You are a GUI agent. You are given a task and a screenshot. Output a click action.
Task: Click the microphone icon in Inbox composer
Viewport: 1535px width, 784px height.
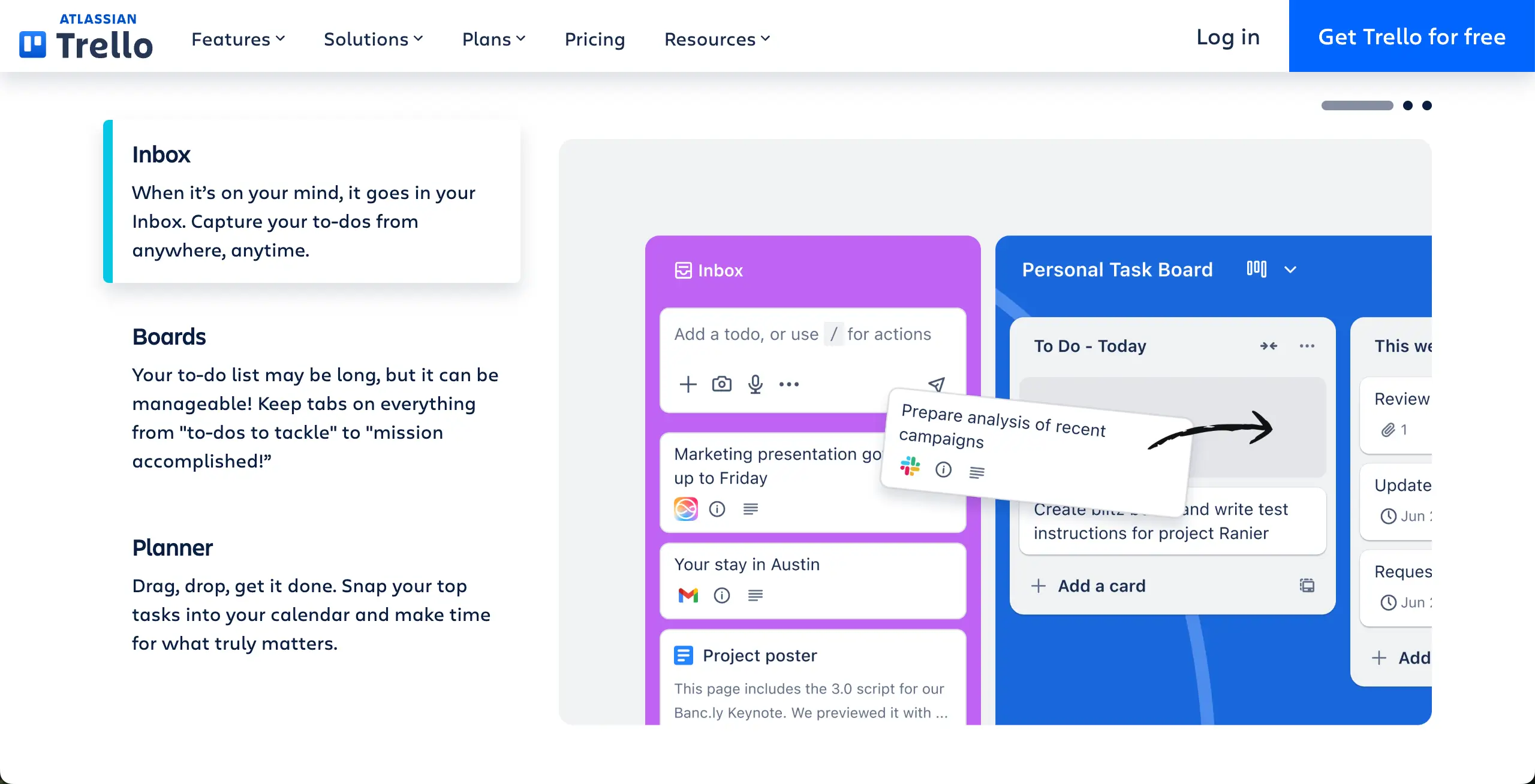point(756,384)
